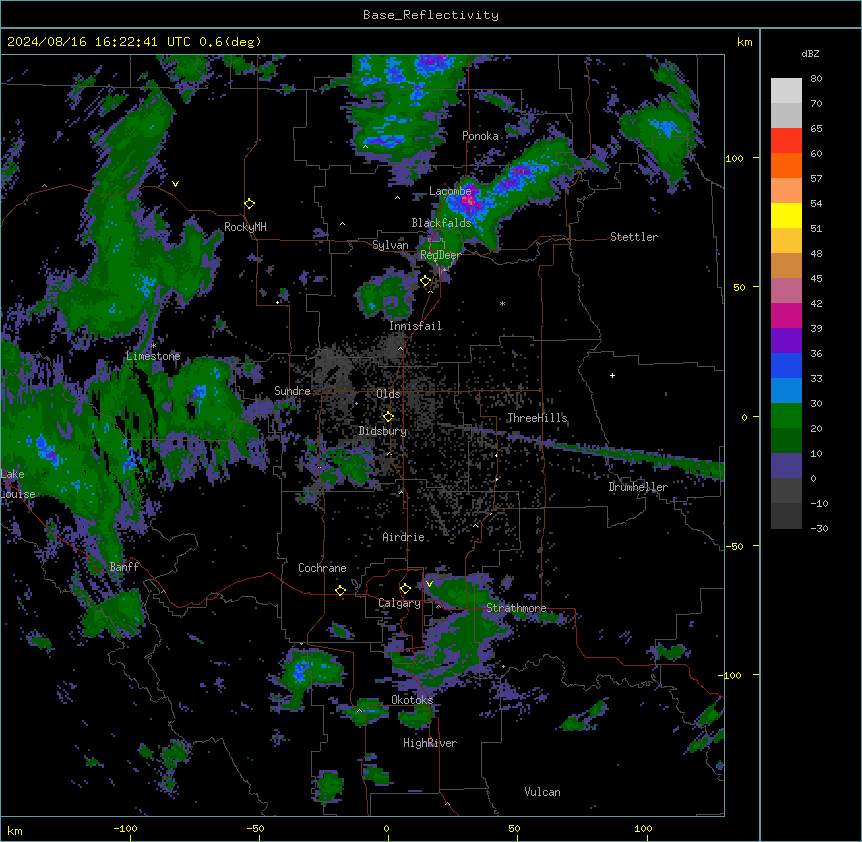This screenshot has width=862, height=842.
Task: Click the Cochrane label
Action: tap(322, 568)
